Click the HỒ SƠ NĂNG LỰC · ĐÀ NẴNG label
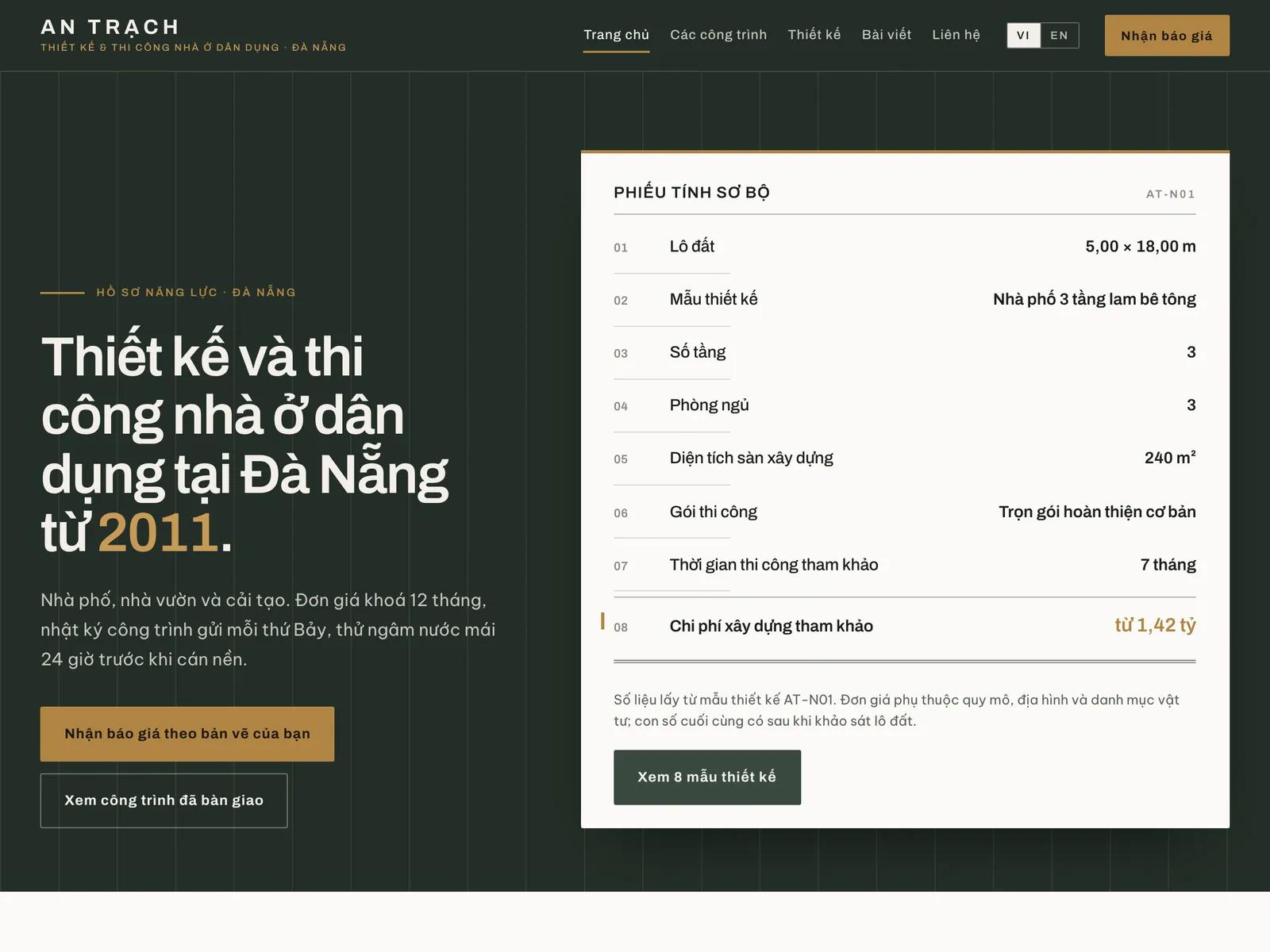1270x952 pixels. click(x=196, y=292)
